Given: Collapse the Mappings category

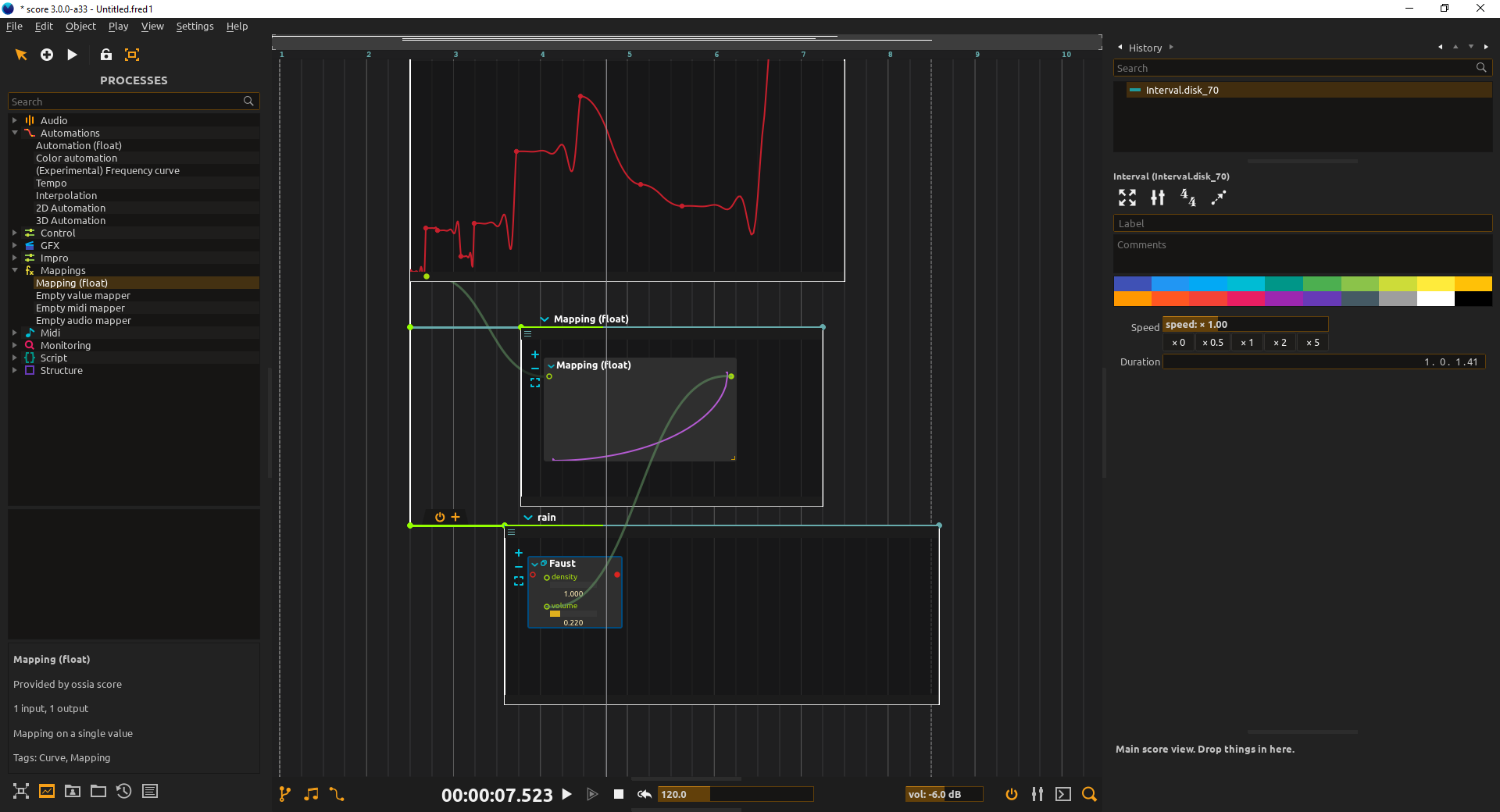Looking at the screenshot, I should click(15, 270).
